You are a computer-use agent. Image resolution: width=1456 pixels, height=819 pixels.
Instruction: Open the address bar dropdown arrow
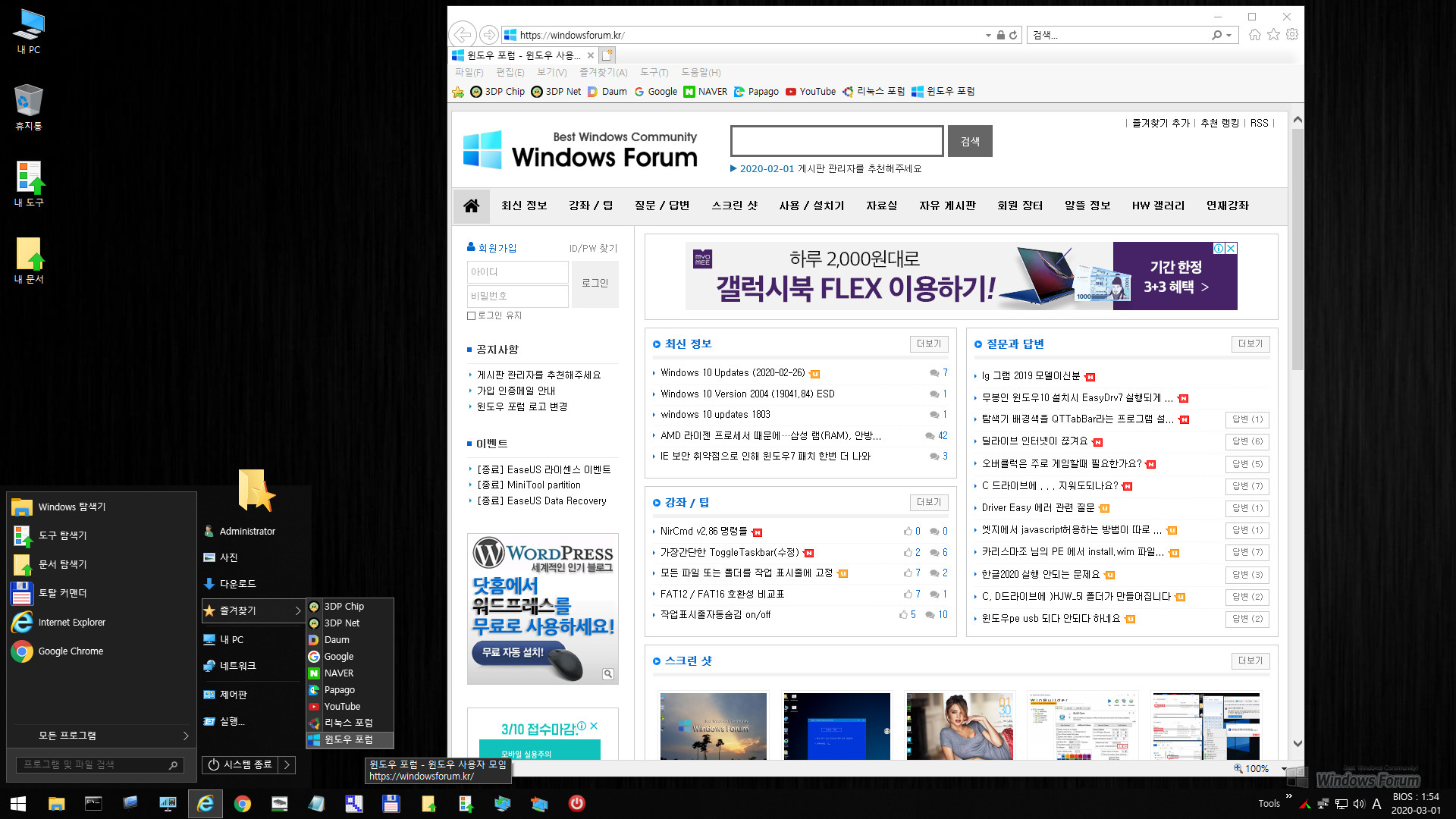[987, 35]
